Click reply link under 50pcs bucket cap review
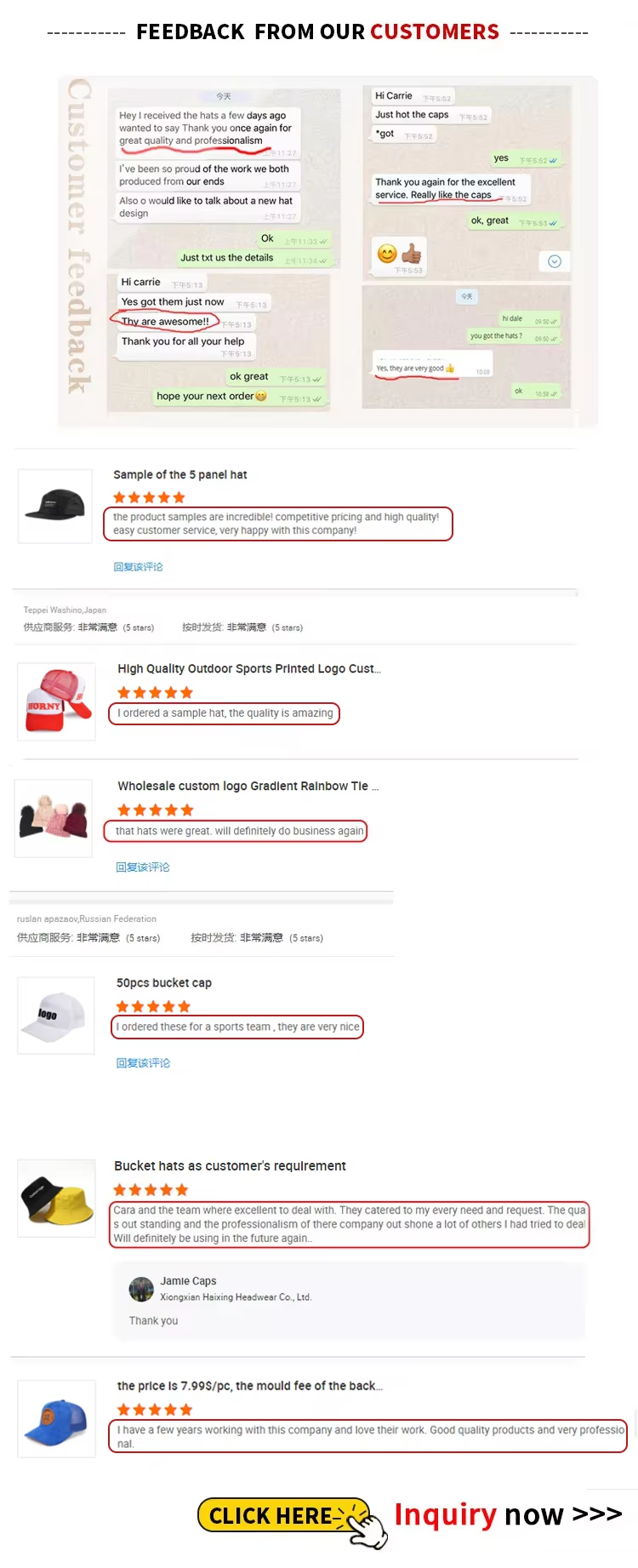Screen dimensions: 638x1568 coord(144,1063)
